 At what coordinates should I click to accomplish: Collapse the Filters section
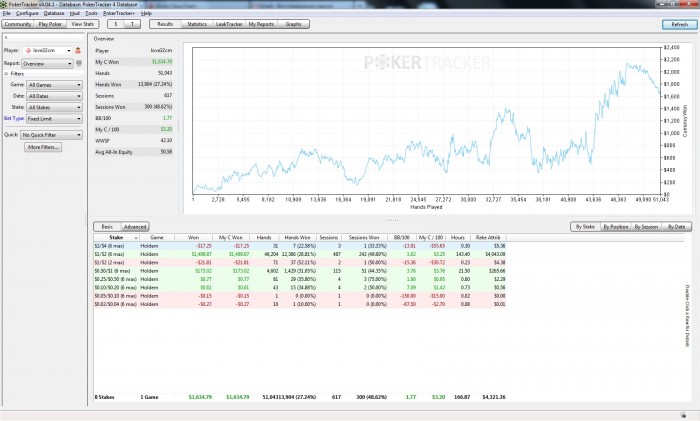point(6,74)
